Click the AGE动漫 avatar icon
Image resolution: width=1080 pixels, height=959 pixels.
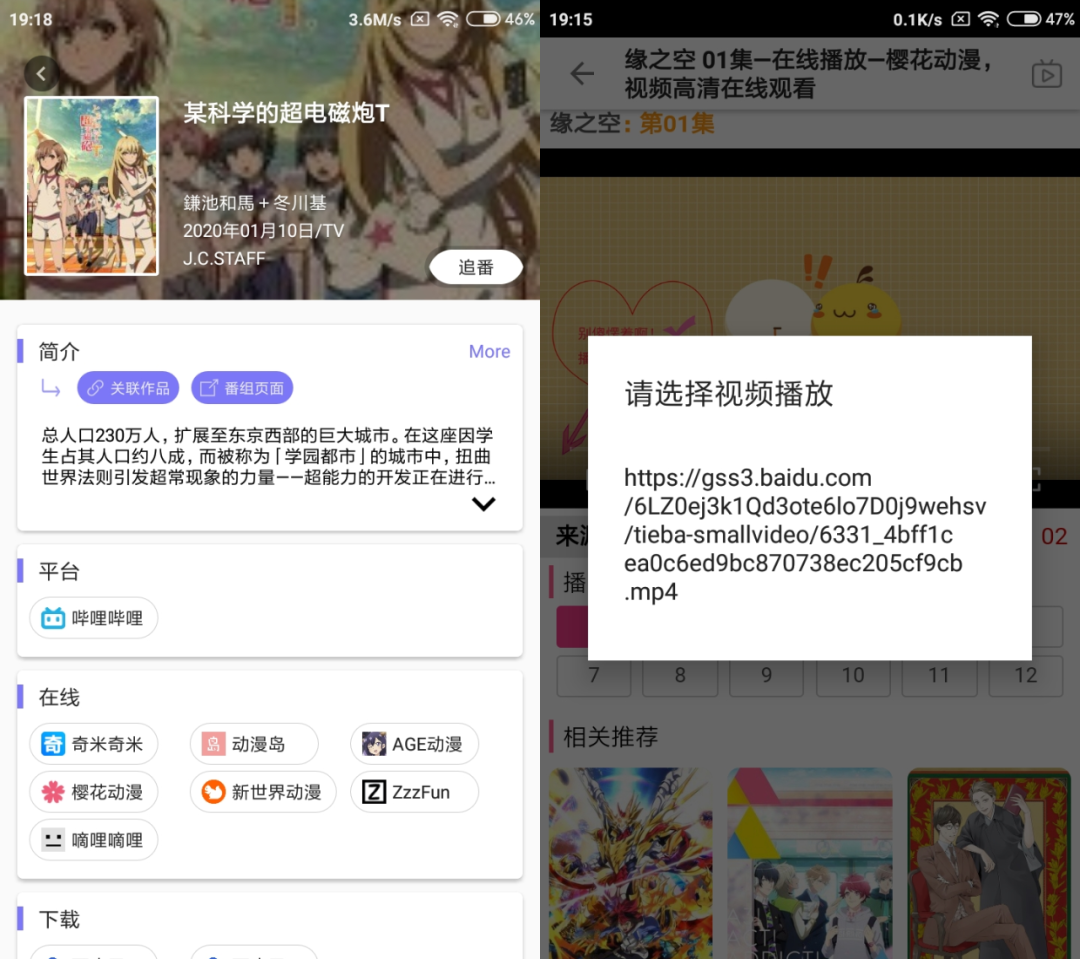point(374,744)
